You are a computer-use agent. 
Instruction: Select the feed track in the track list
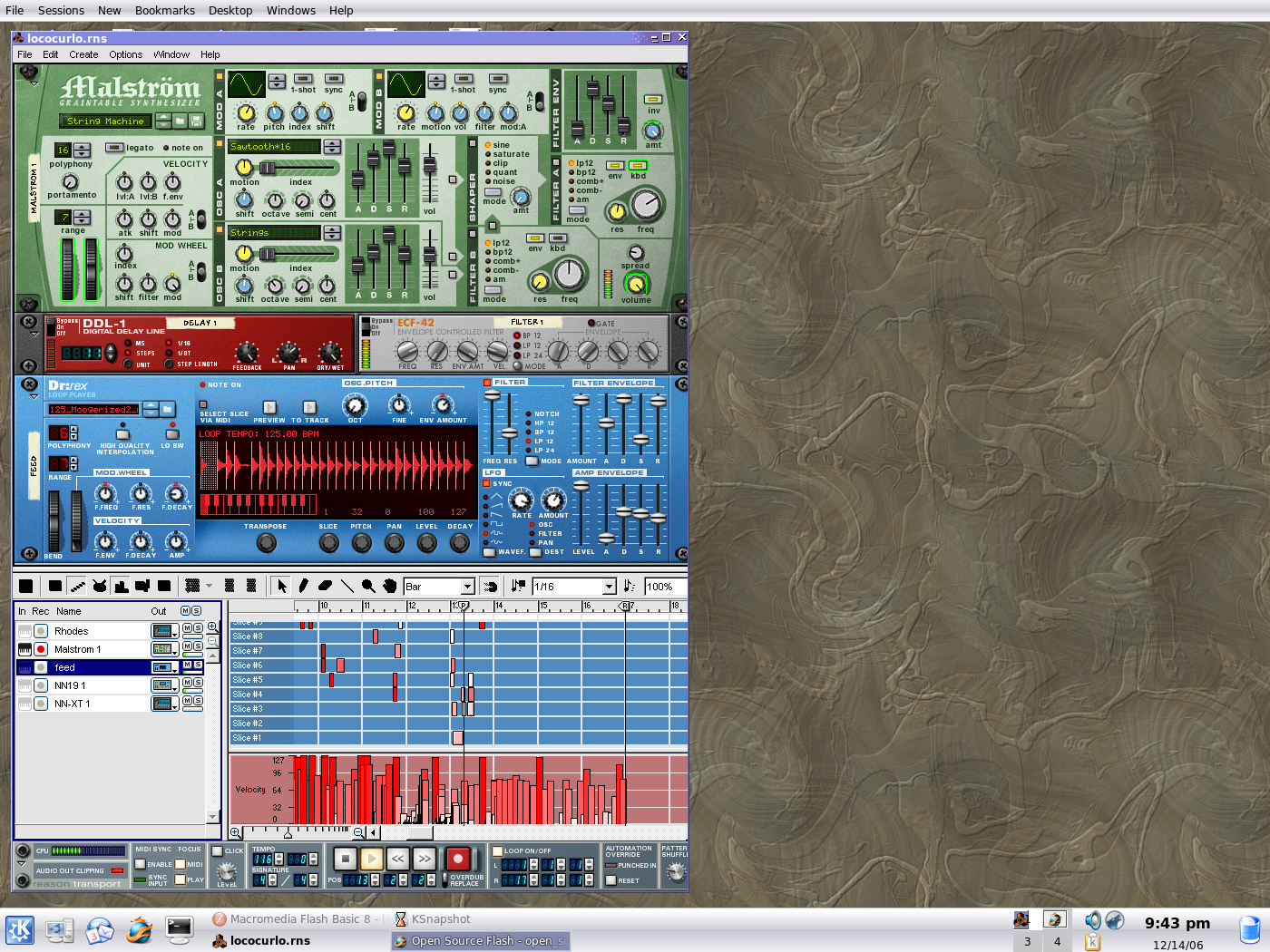(91, 666)
